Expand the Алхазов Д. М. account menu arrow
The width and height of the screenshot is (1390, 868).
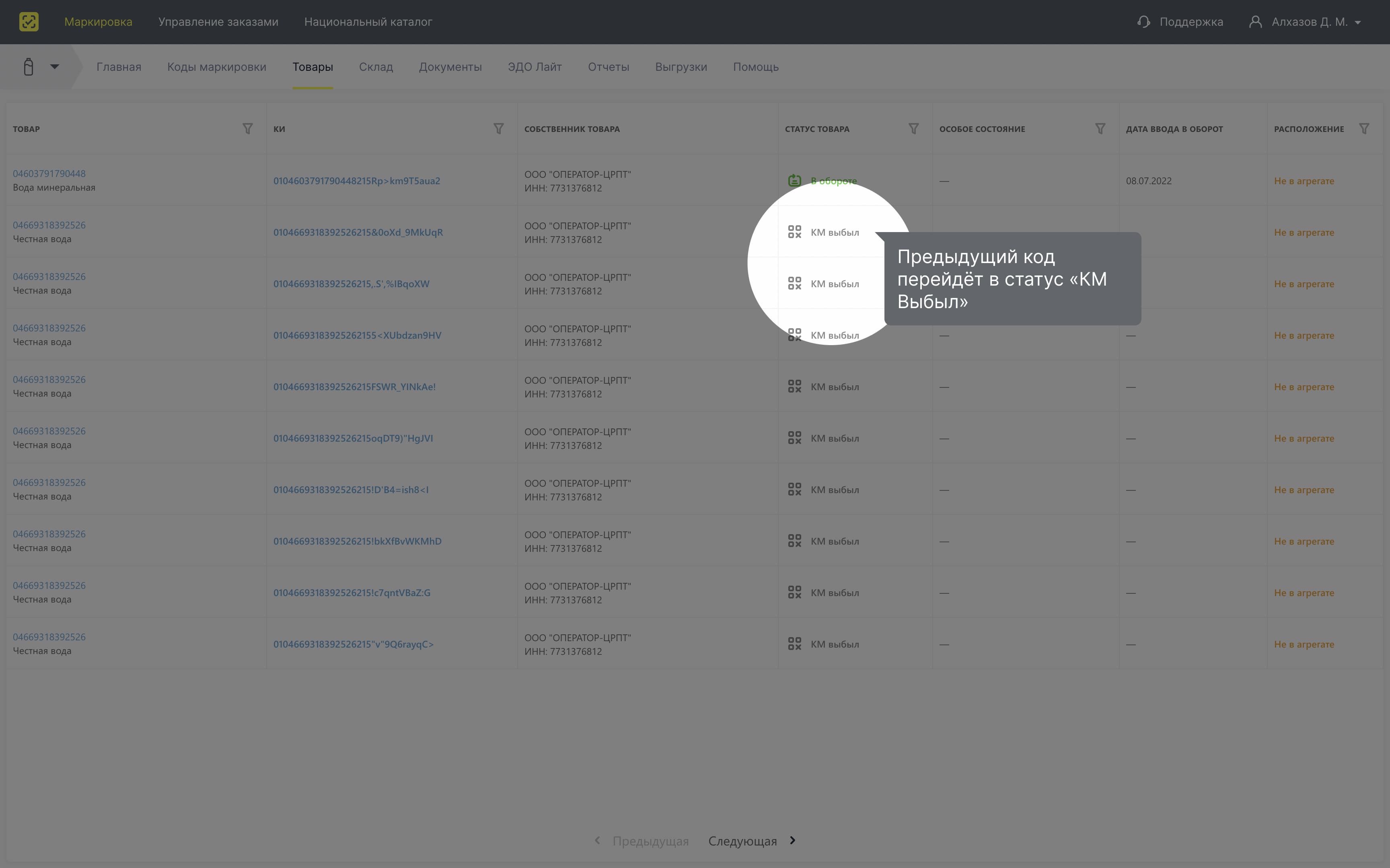pos(1357,23)
